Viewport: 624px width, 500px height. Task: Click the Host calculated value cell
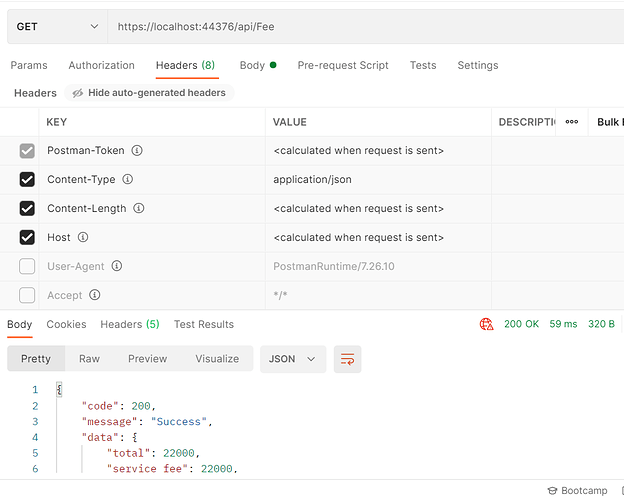tap(378, 238)
